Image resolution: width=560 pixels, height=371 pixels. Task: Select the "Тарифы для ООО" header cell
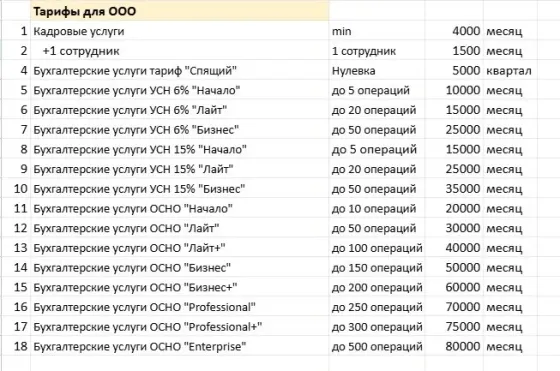[180, 11]
